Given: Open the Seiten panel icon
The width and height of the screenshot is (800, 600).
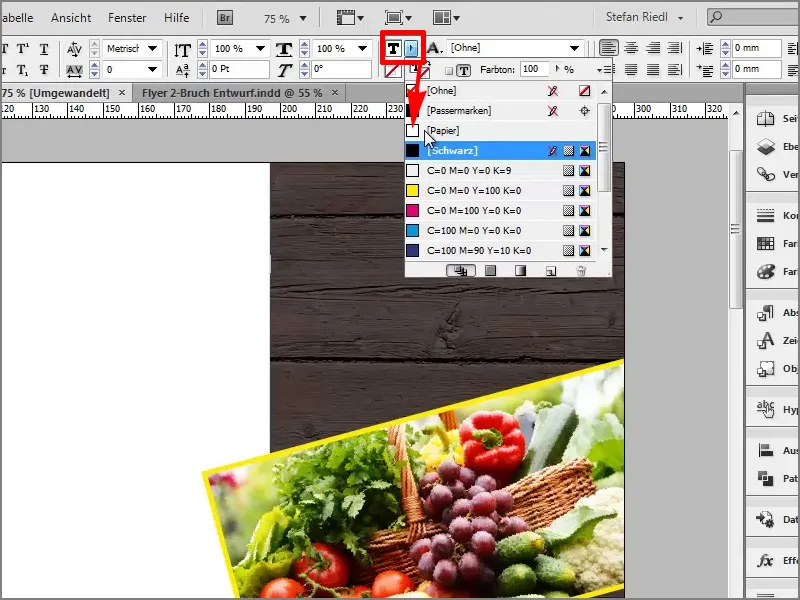Looking at the screenshot, I should click(765, 119).
